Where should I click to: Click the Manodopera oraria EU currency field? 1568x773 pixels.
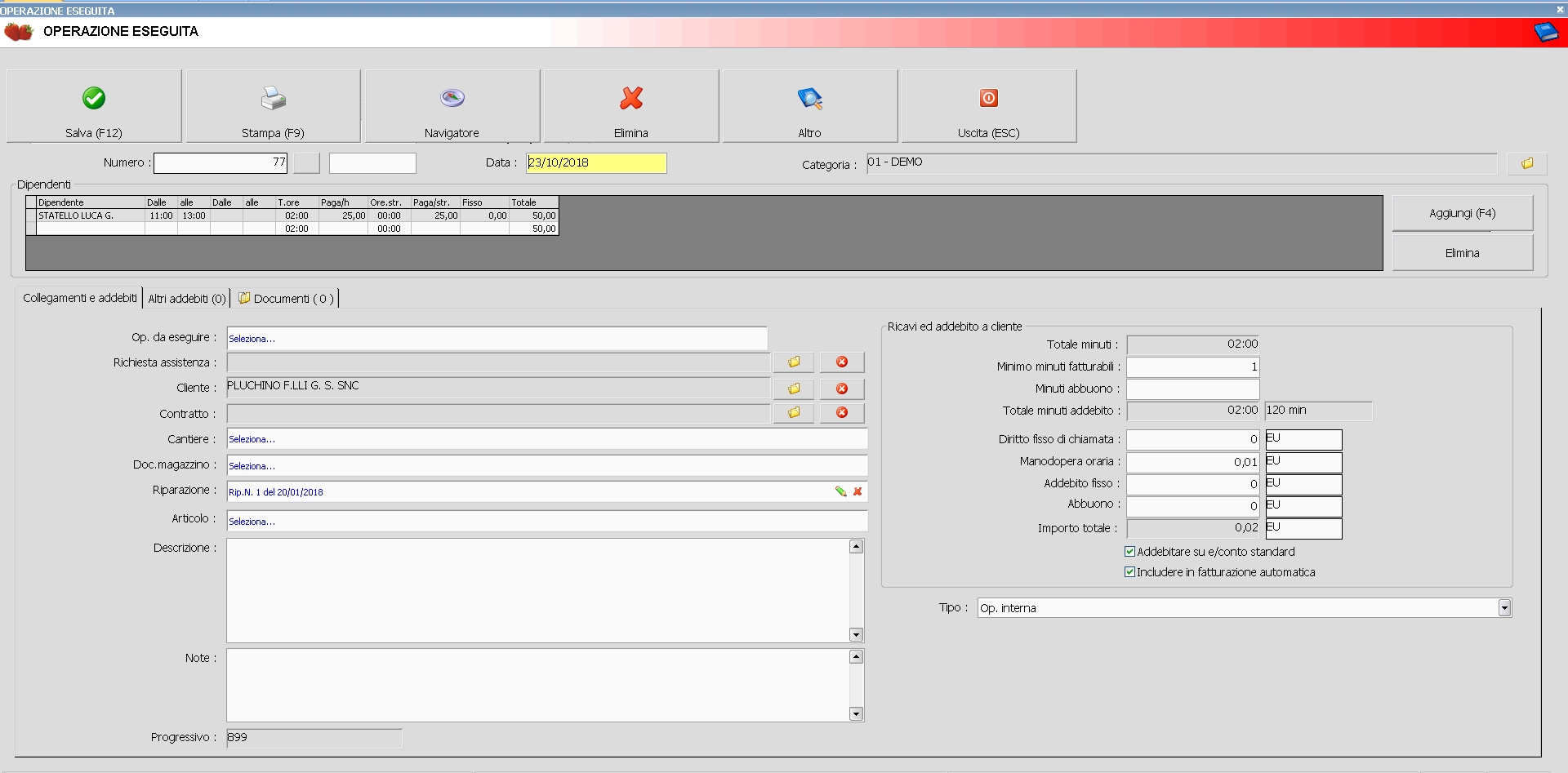tap(1303, 462)
